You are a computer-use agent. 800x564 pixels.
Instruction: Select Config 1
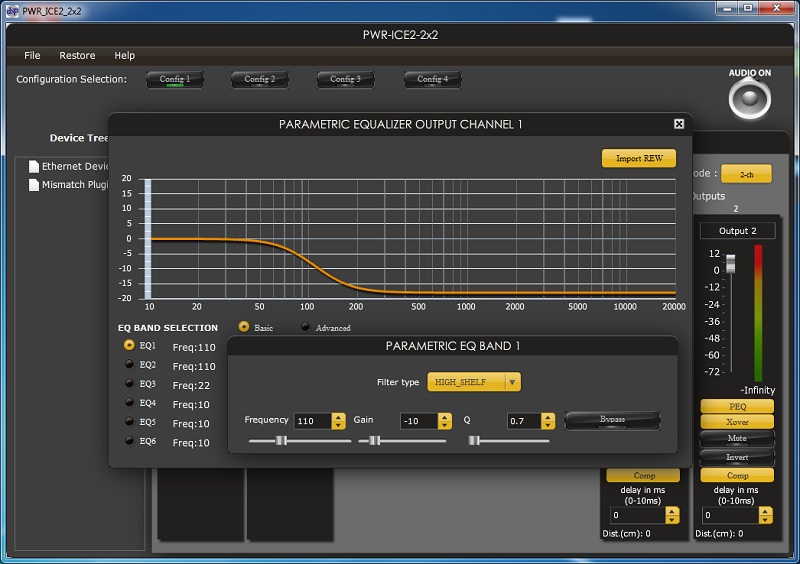175,80
